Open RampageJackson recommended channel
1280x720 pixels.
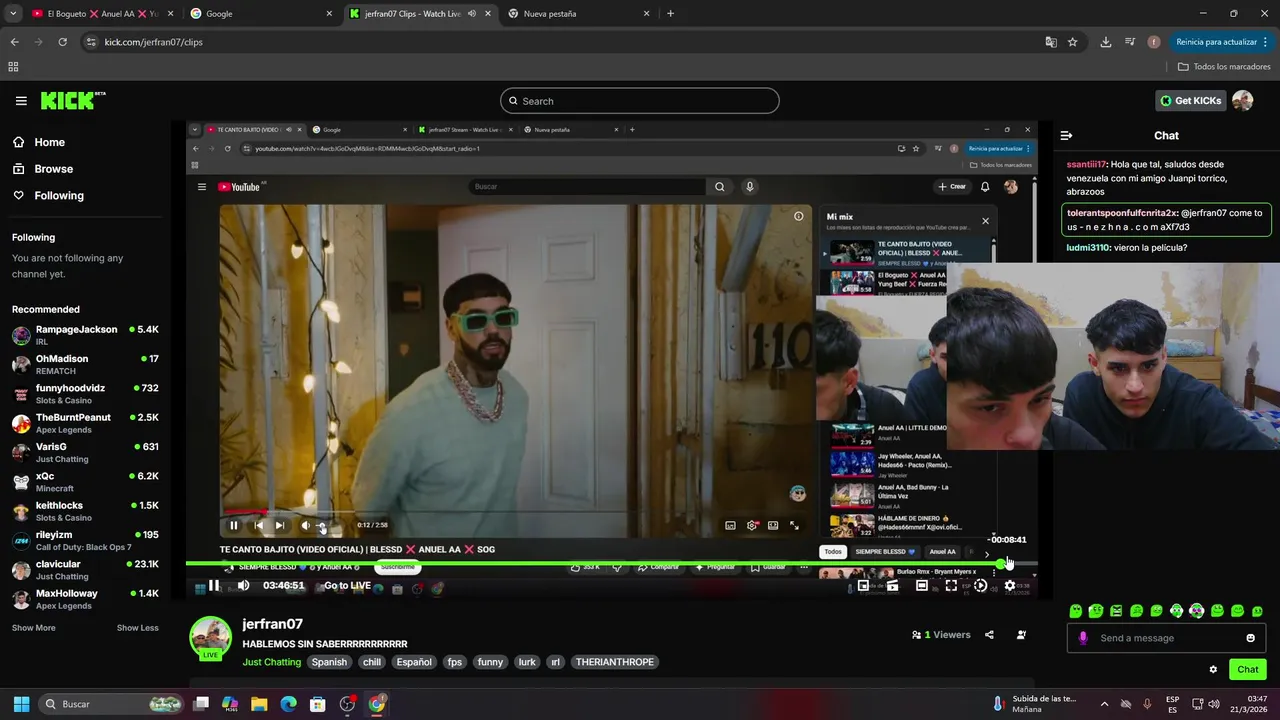tap(85, 335)
